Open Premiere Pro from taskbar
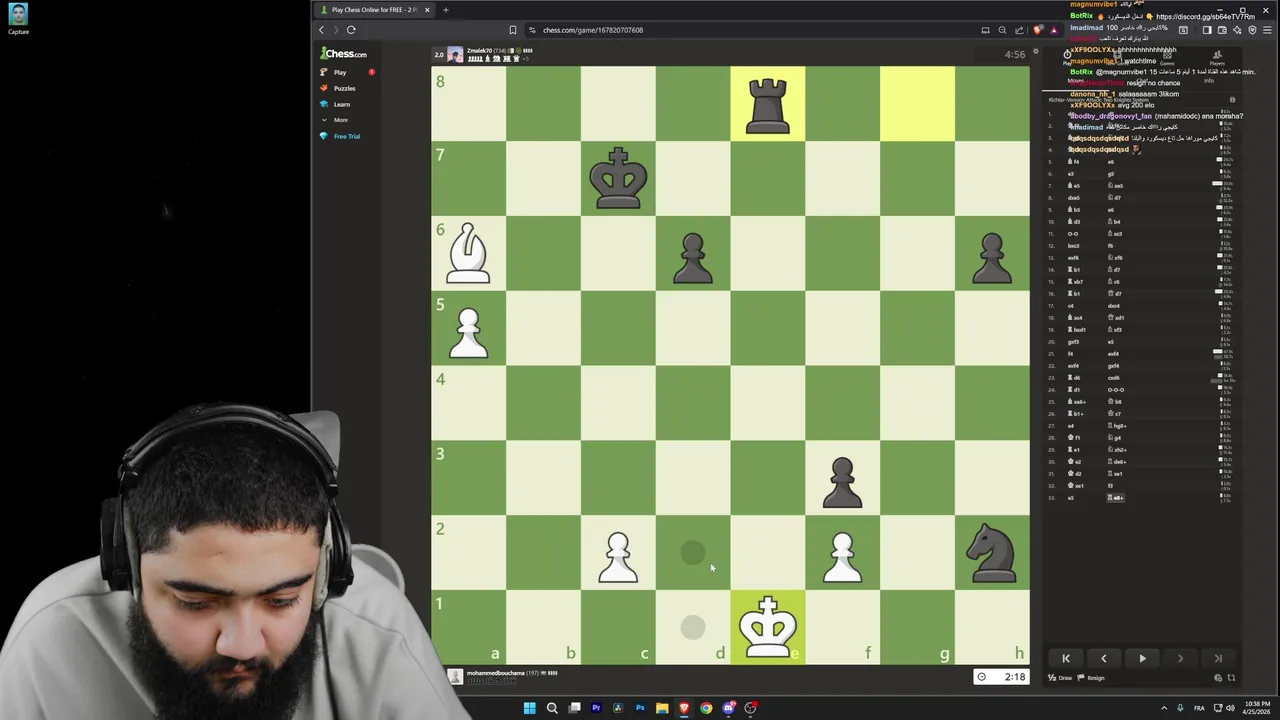 pyautogui.click(x=596, y=708)
